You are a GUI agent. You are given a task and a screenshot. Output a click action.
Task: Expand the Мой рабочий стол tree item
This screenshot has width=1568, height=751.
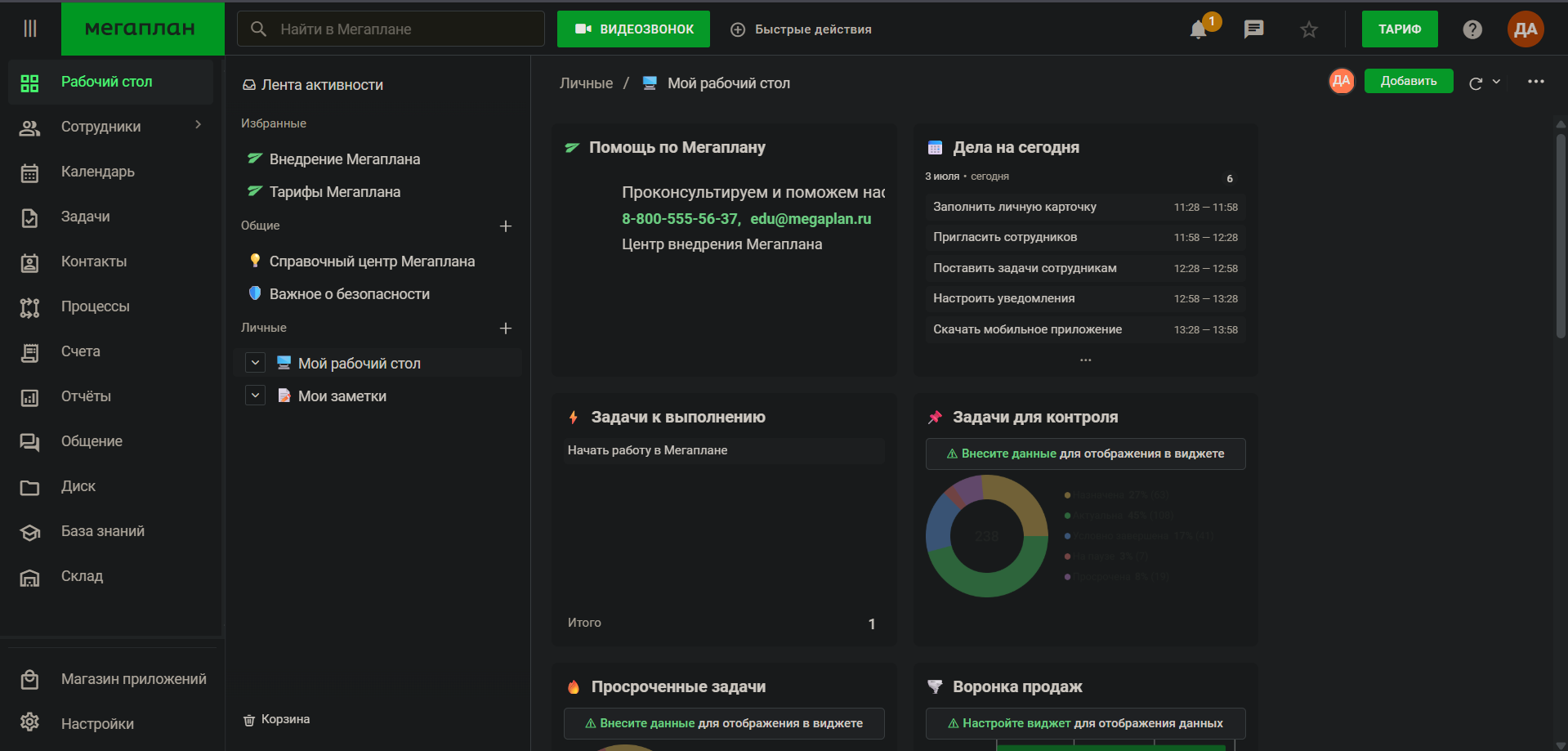(256, 363)
